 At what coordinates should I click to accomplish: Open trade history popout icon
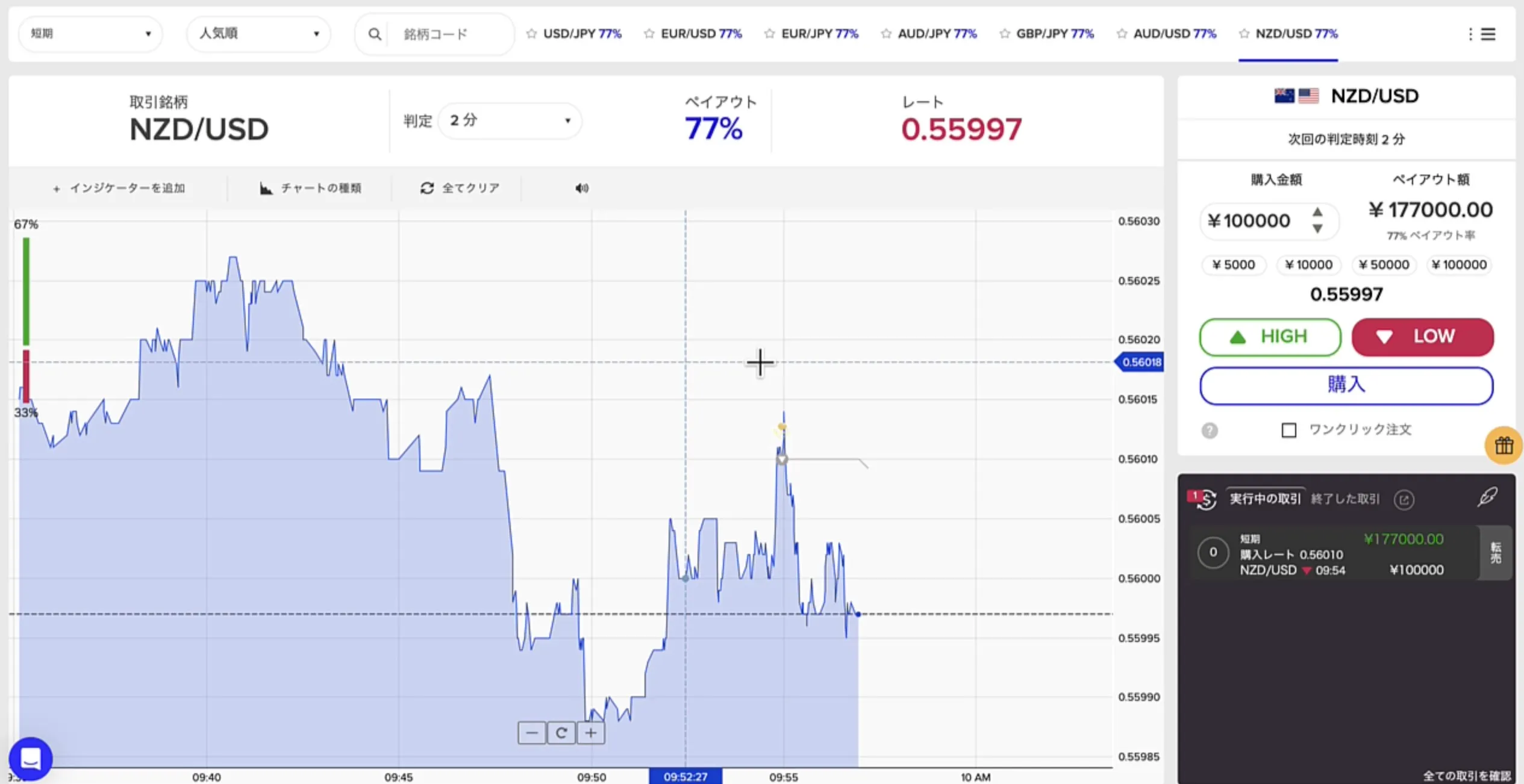(1404, 499)
